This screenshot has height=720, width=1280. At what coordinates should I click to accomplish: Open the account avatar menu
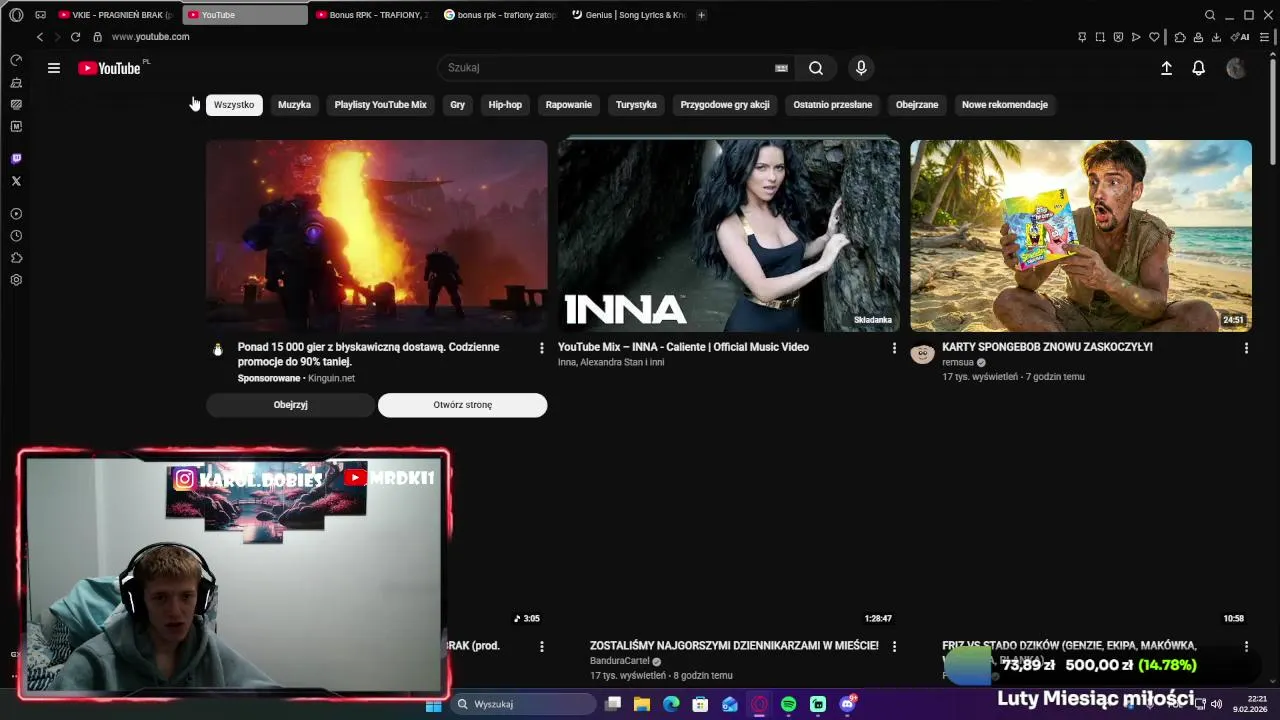point(1236,68)
